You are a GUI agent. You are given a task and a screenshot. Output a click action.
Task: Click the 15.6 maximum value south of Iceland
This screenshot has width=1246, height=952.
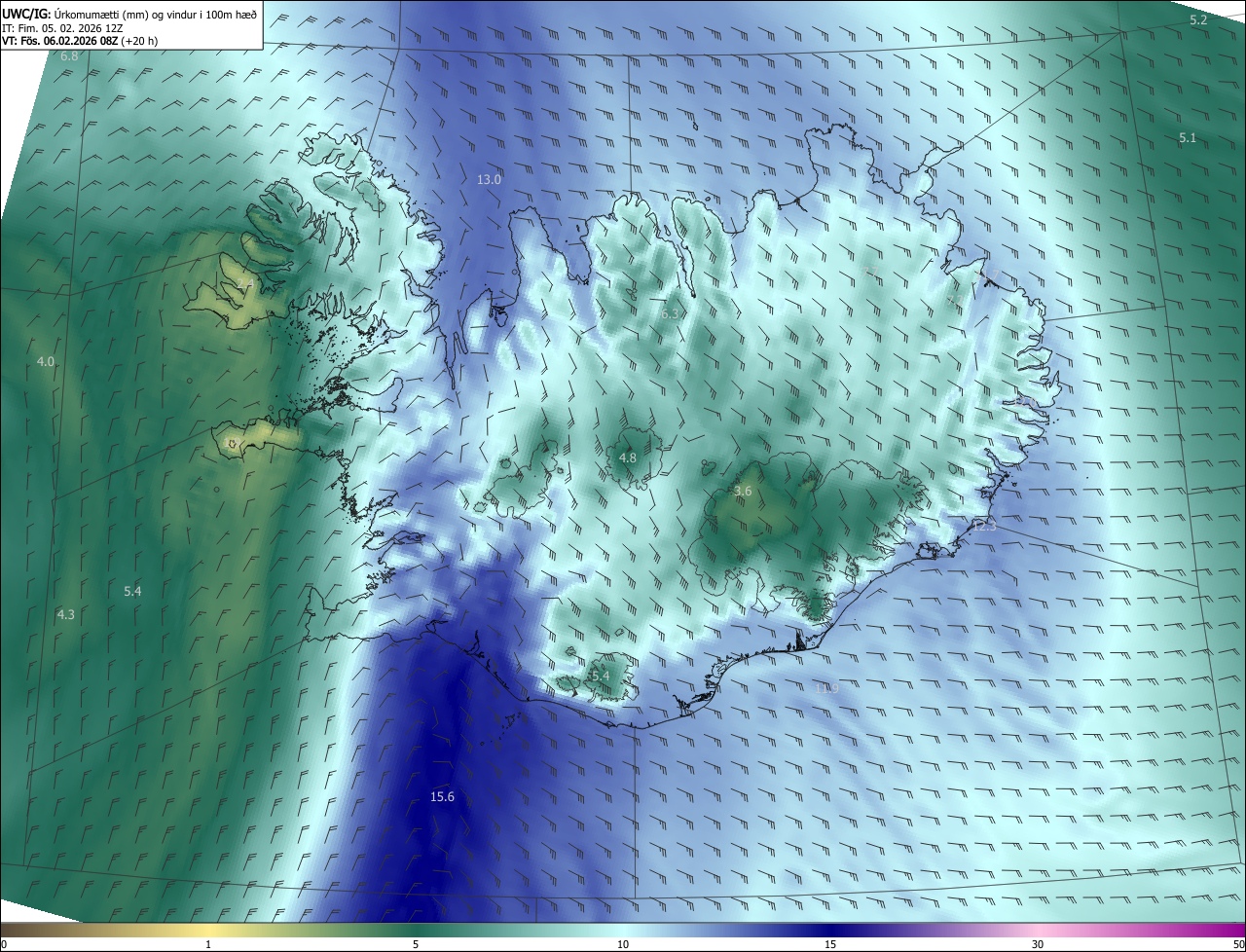click(x=442, y=796)
